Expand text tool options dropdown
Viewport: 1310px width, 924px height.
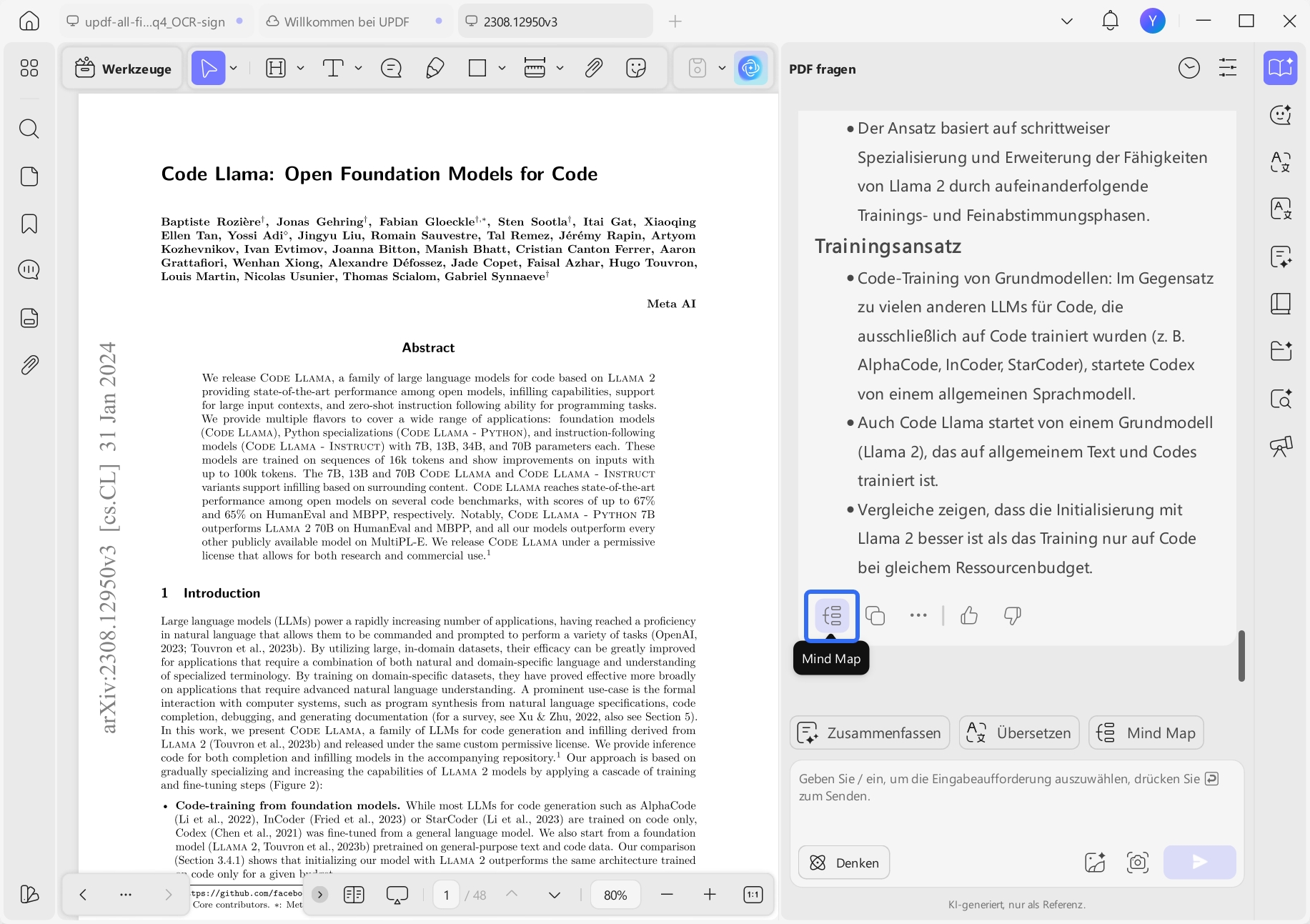click(358, 68)
